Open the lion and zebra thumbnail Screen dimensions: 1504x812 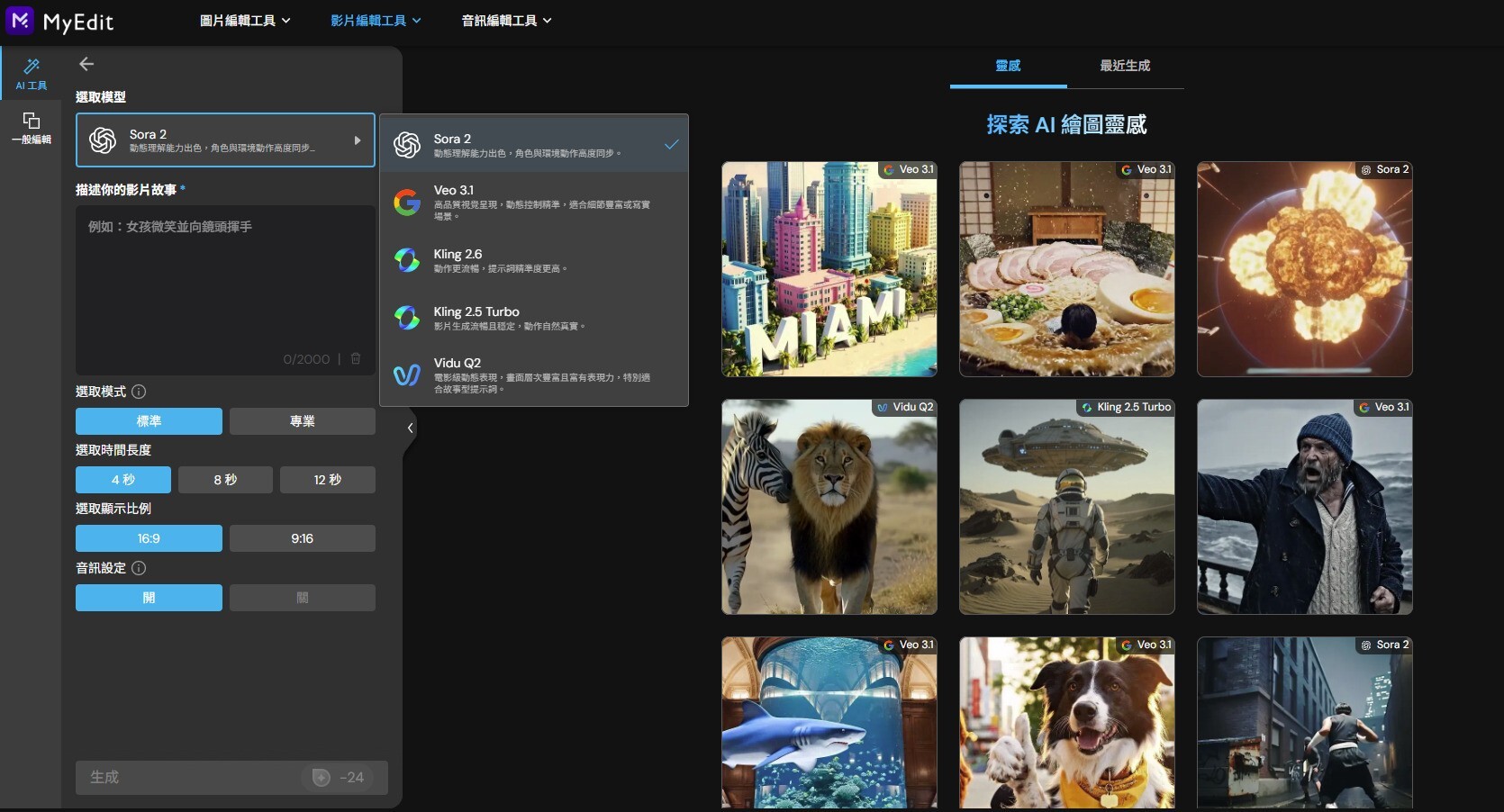click(829, 507)
